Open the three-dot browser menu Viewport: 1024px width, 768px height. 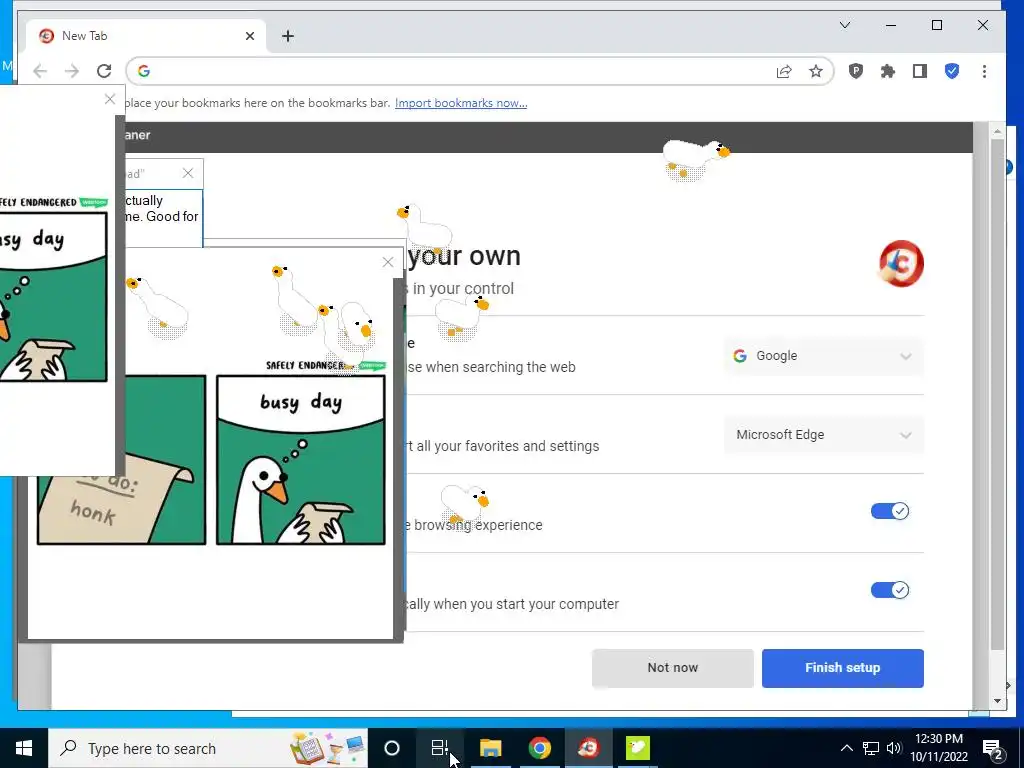tap(984, 71)
